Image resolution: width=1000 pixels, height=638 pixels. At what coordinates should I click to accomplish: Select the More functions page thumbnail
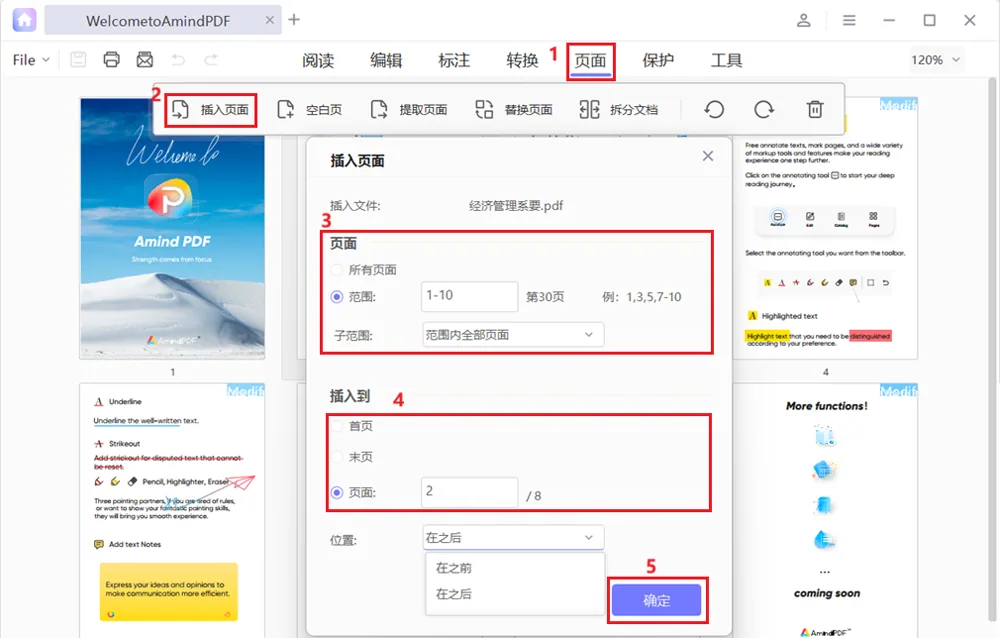[x=825, y=510]
